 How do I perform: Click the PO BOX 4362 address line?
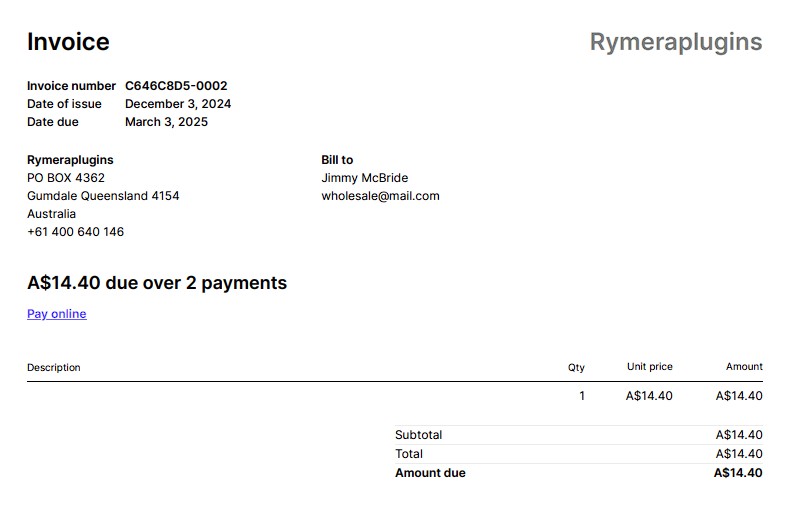(x=66, y=178)
